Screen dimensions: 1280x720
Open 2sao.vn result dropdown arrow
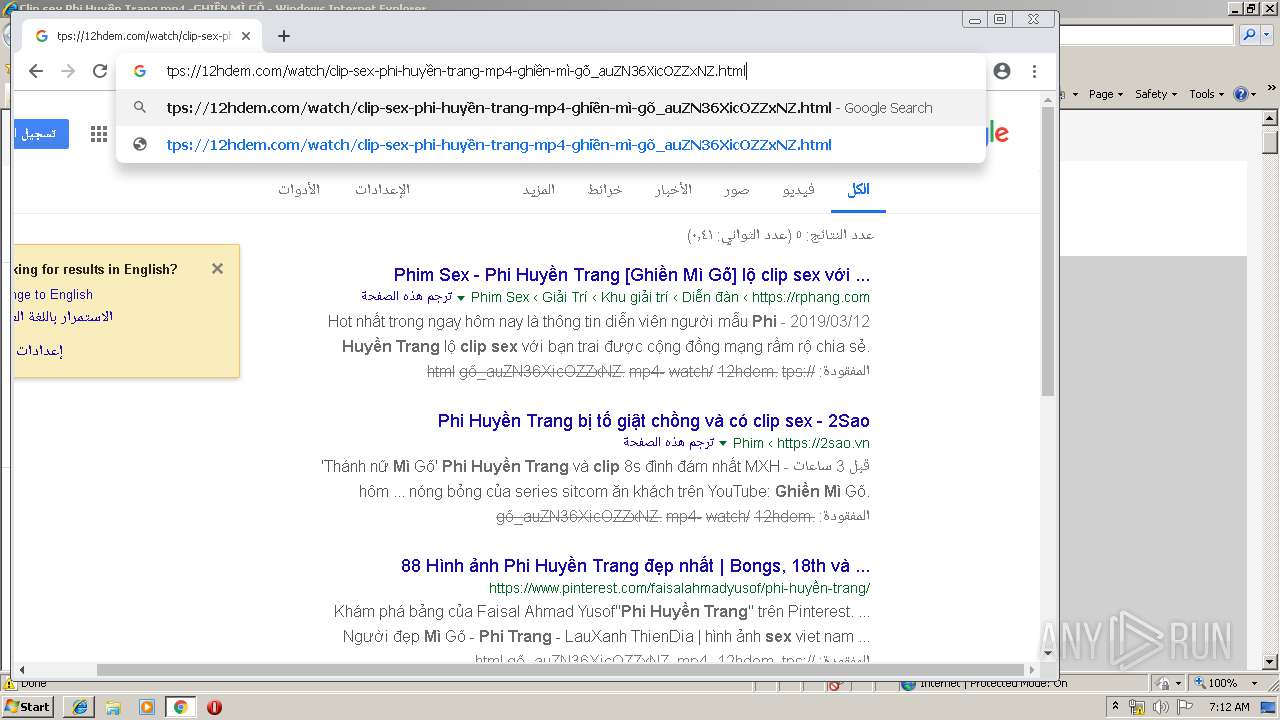(723, 443)
